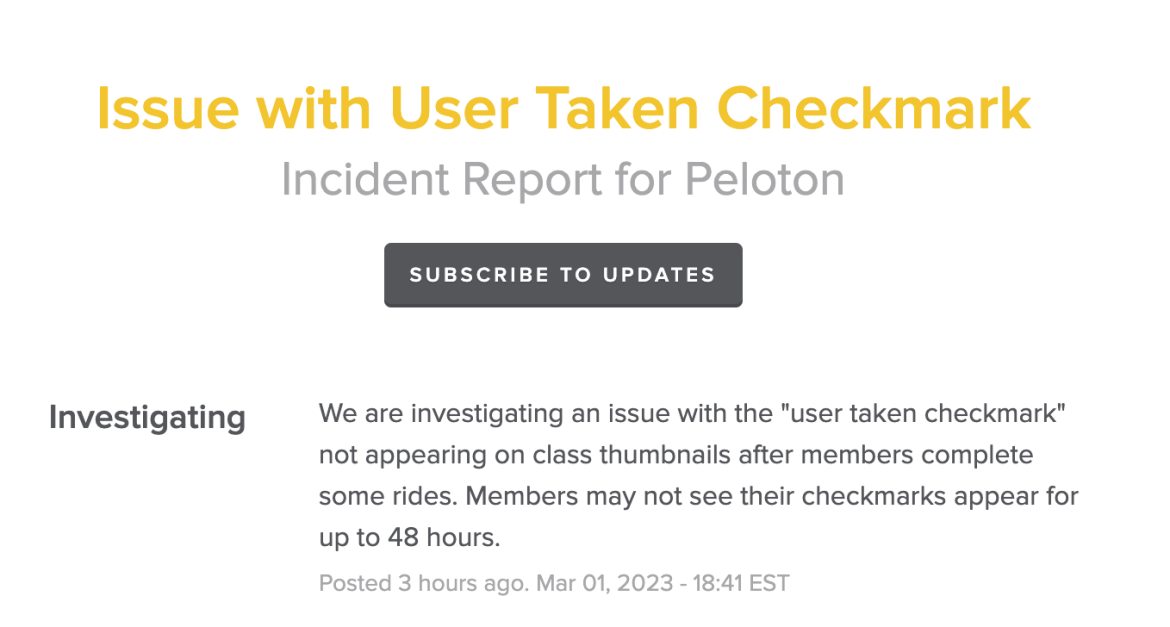1170x627 pixels.
Task: Click the phrase "class thumbnails" in the description
Action: (x=632, y=455)
